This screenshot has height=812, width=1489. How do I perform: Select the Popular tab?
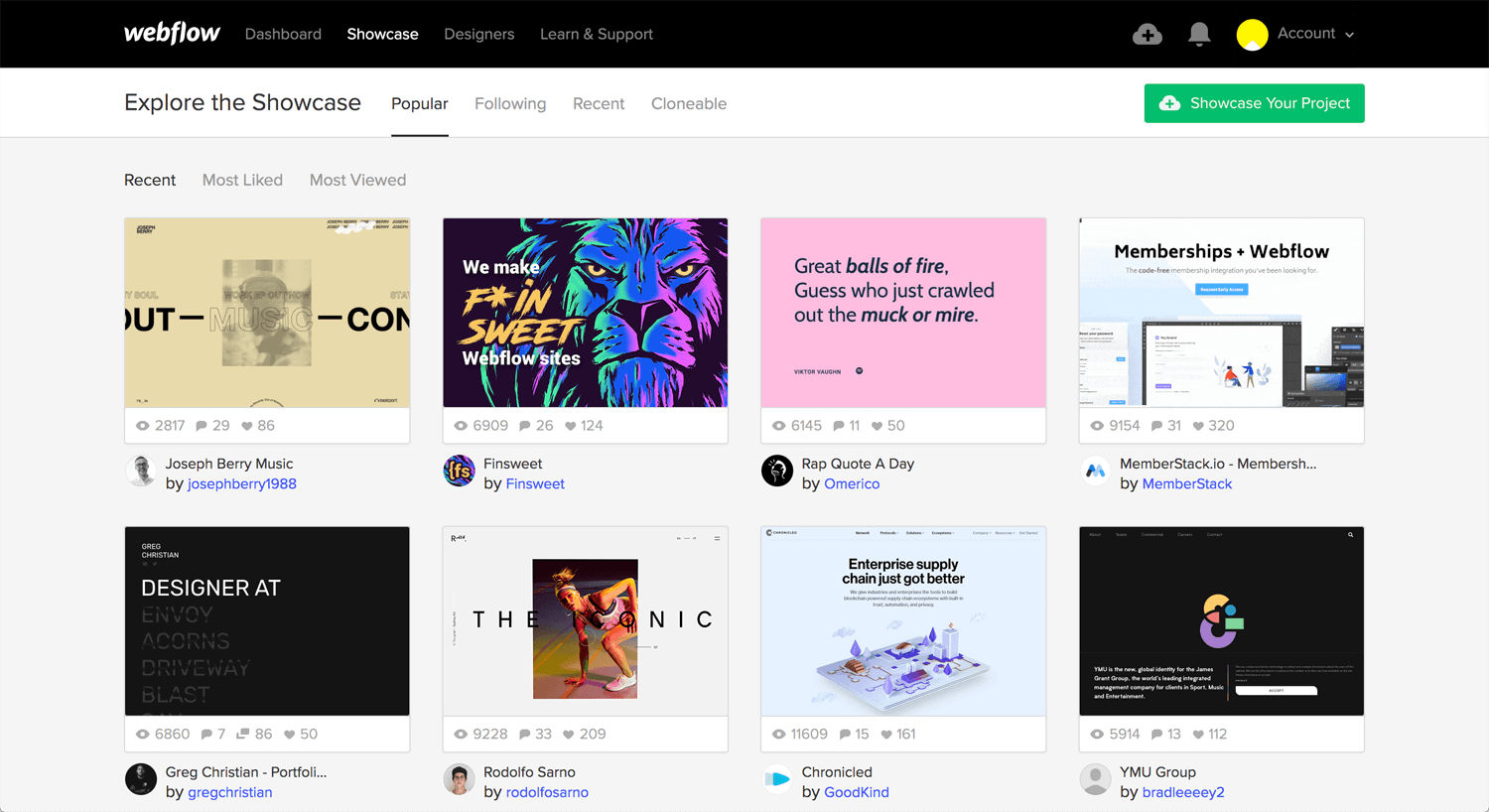click(419, 103)
